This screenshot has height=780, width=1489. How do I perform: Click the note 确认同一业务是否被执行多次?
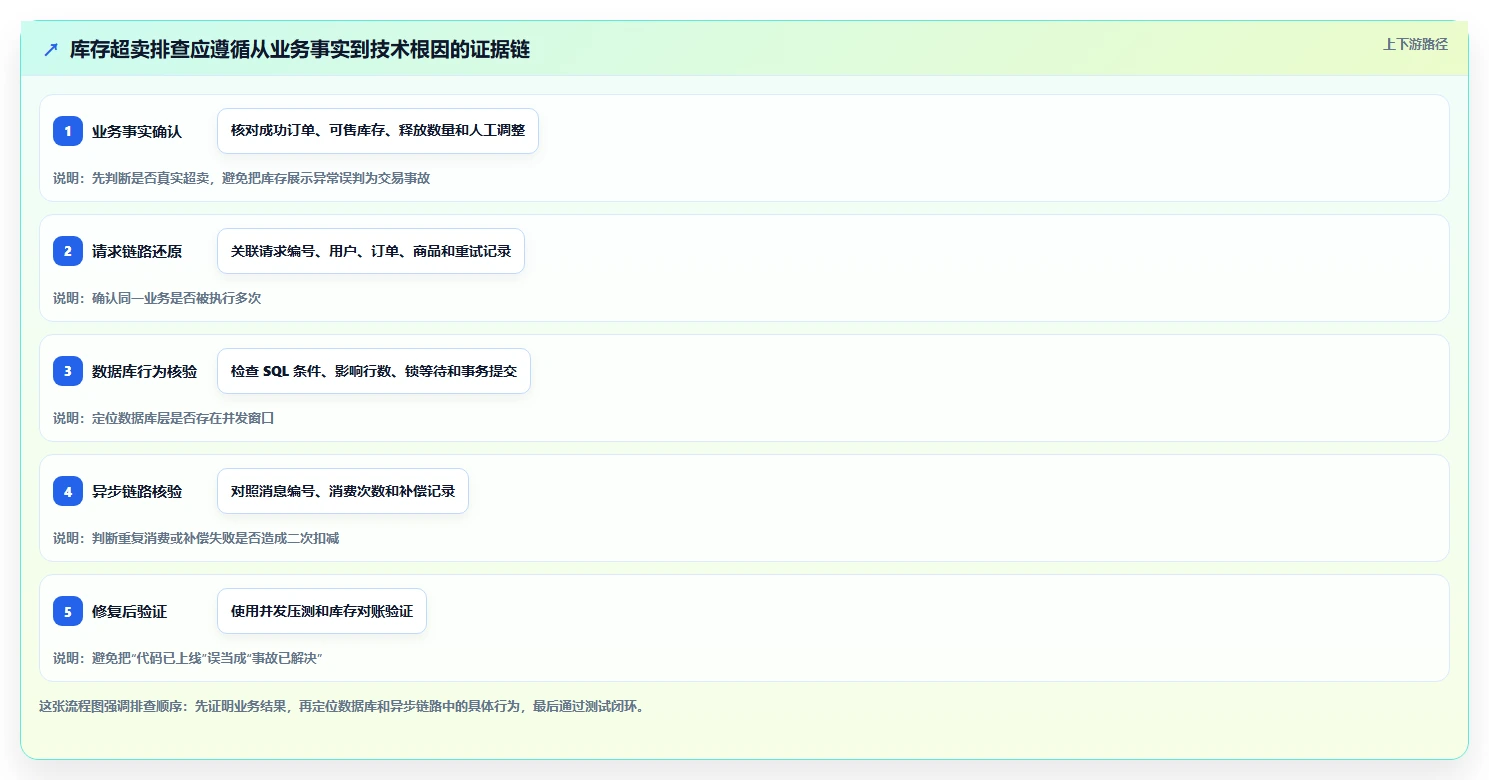(x=157, y=298)
